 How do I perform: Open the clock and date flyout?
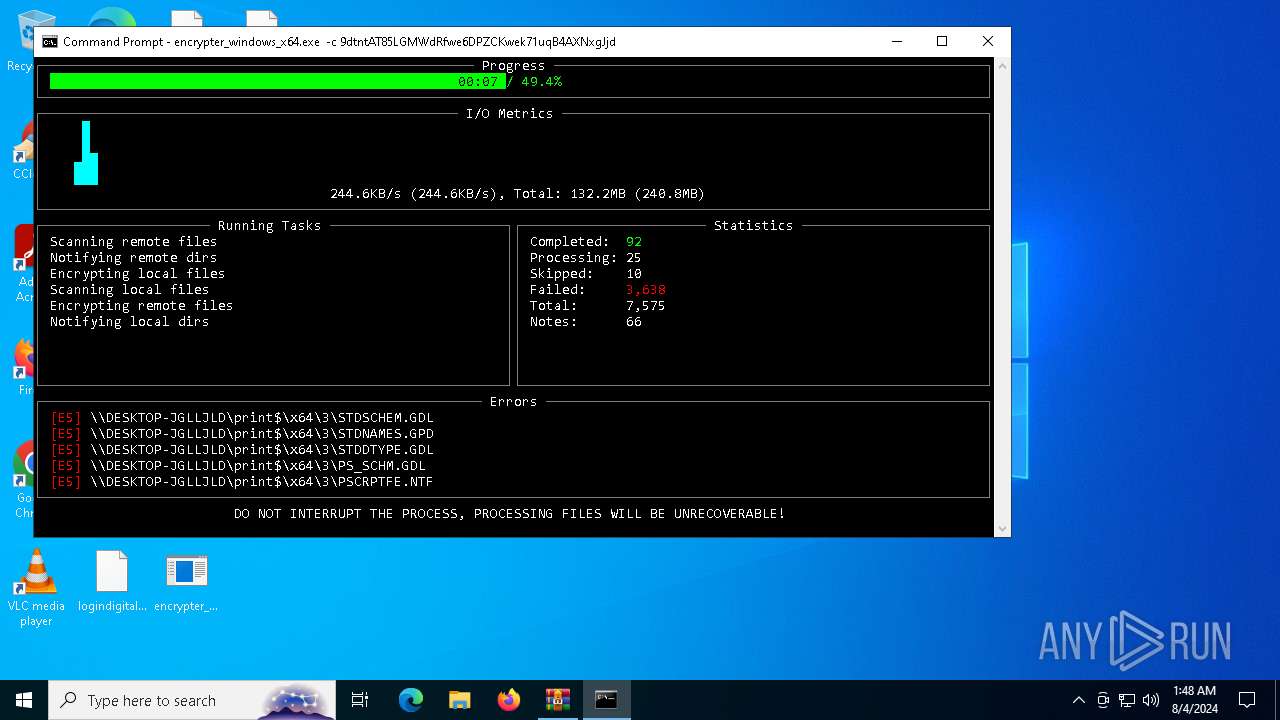(1194, 700)
